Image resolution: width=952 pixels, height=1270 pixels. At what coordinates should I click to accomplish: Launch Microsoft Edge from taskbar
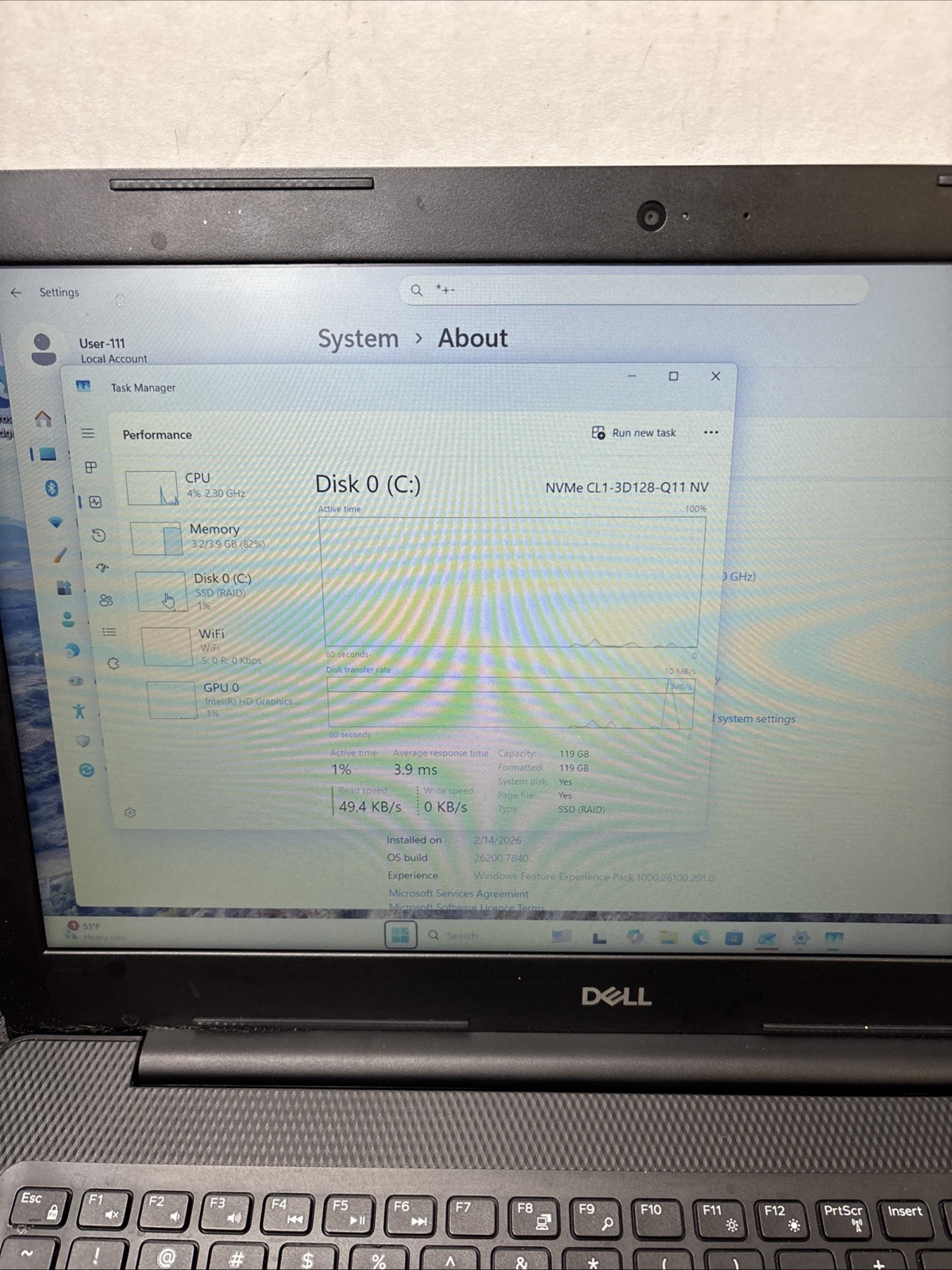coord(701,938)
